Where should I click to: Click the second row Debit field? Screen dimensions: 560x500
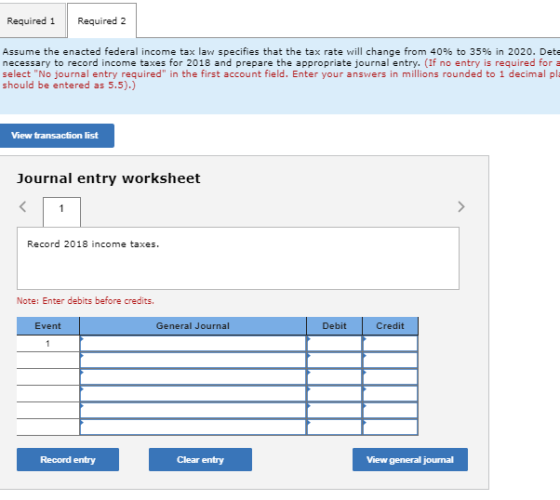[334, 360]
